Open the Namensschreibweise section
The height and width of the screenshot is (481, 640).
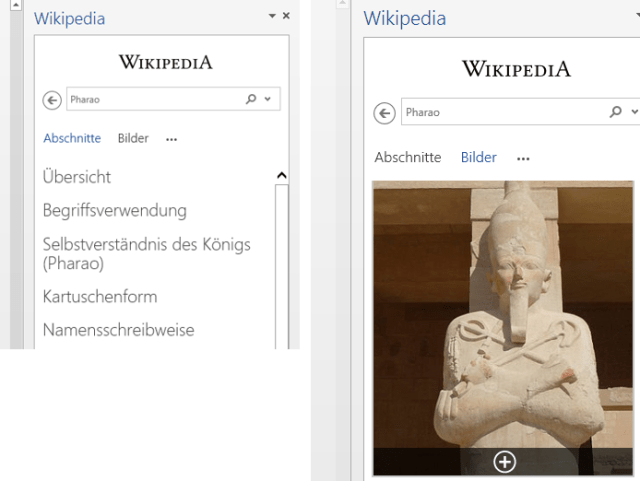[118, 330]
